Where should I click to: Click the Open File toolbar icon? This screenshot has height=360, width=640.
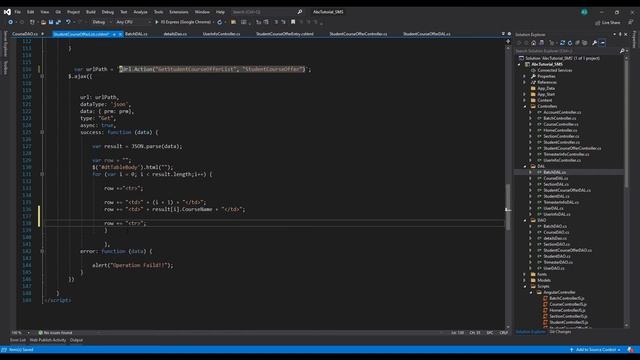click(x=43, y=22)
